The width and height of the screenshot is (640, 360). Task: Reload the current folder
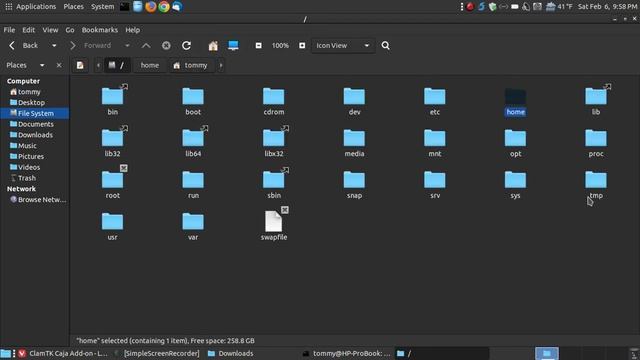187,46
